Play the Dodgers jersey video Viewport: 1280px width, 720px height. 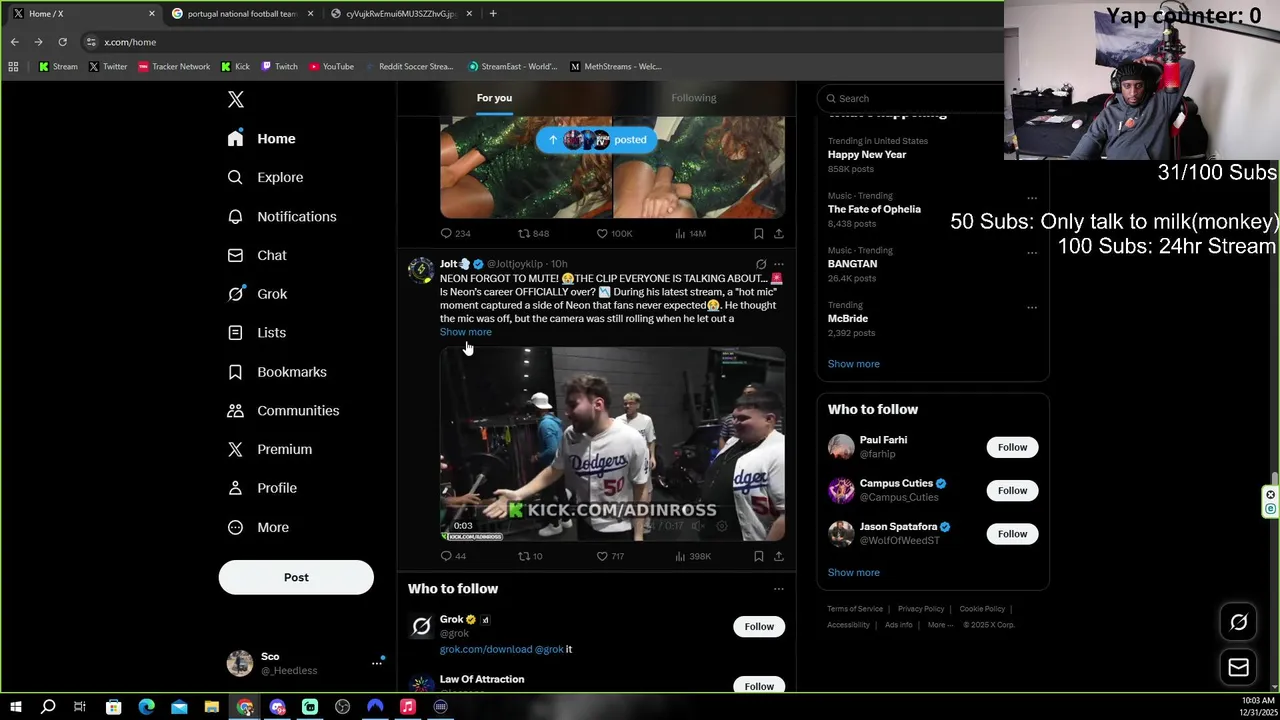[x=612, y=444]
